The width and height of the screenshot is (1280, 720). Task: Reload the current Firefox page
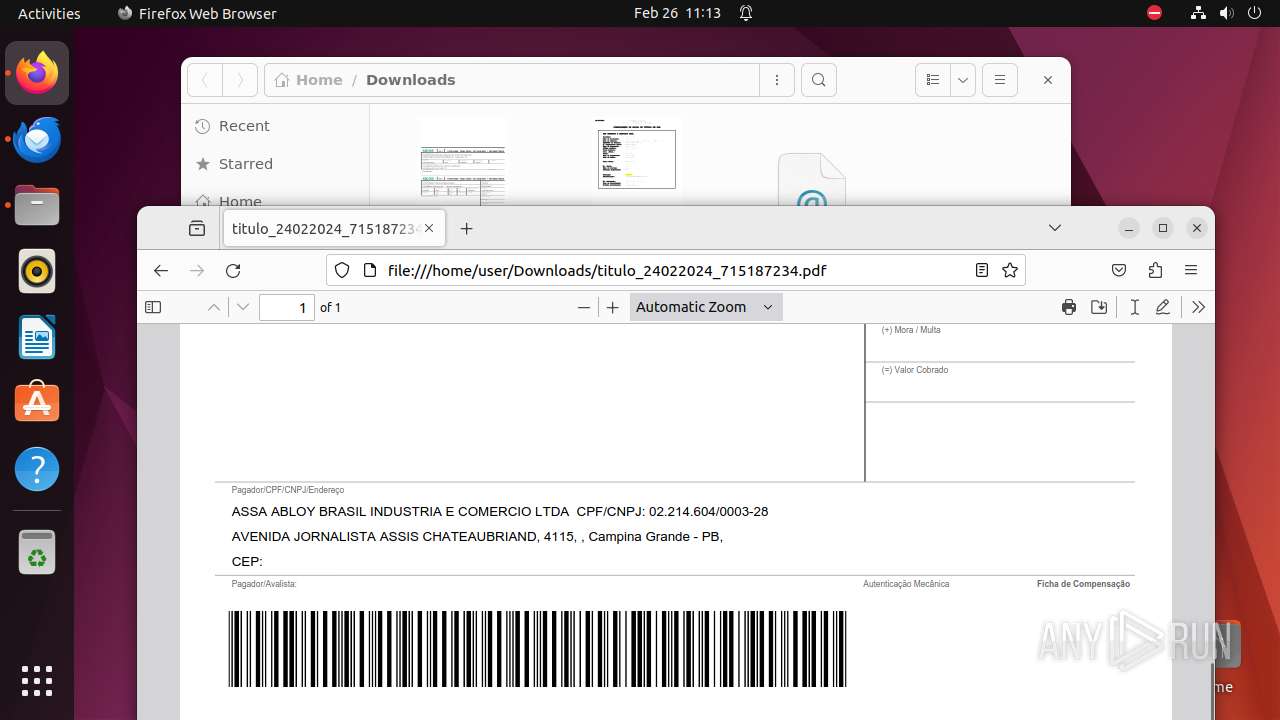click(233, 270)
